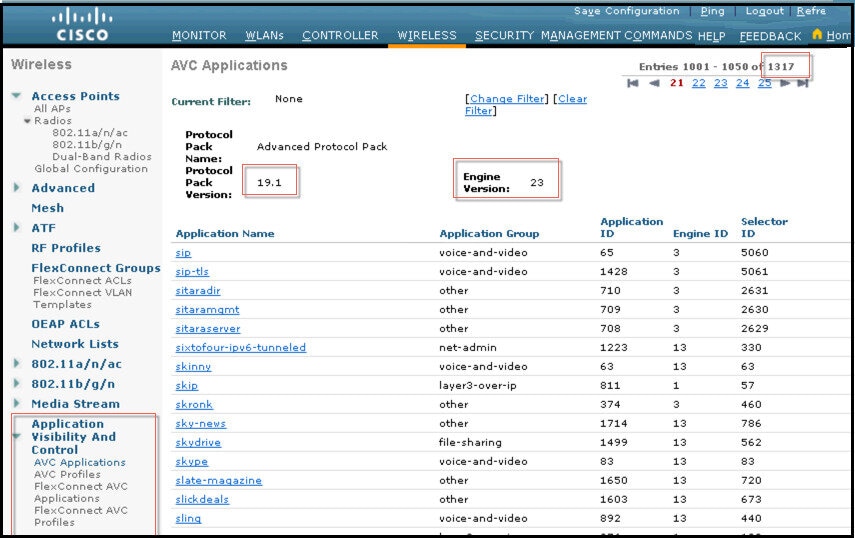Collapse the Access Points section

pyautogui.click(x=16, y=95)
